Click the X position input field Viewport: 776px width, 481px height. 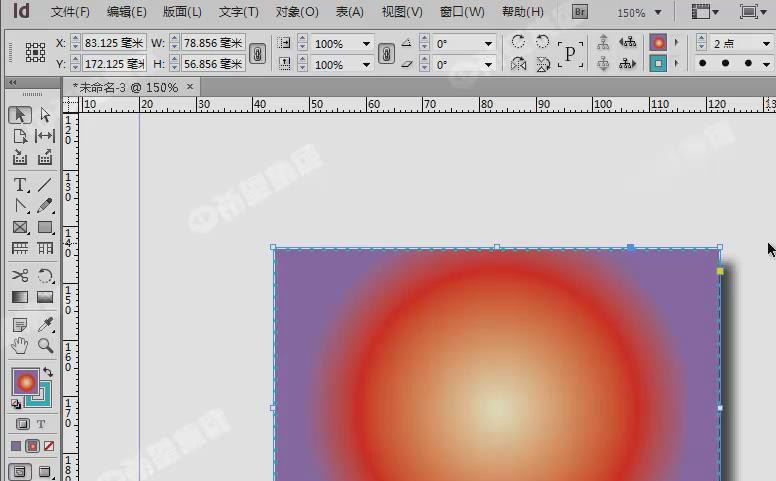coord(112,43)
